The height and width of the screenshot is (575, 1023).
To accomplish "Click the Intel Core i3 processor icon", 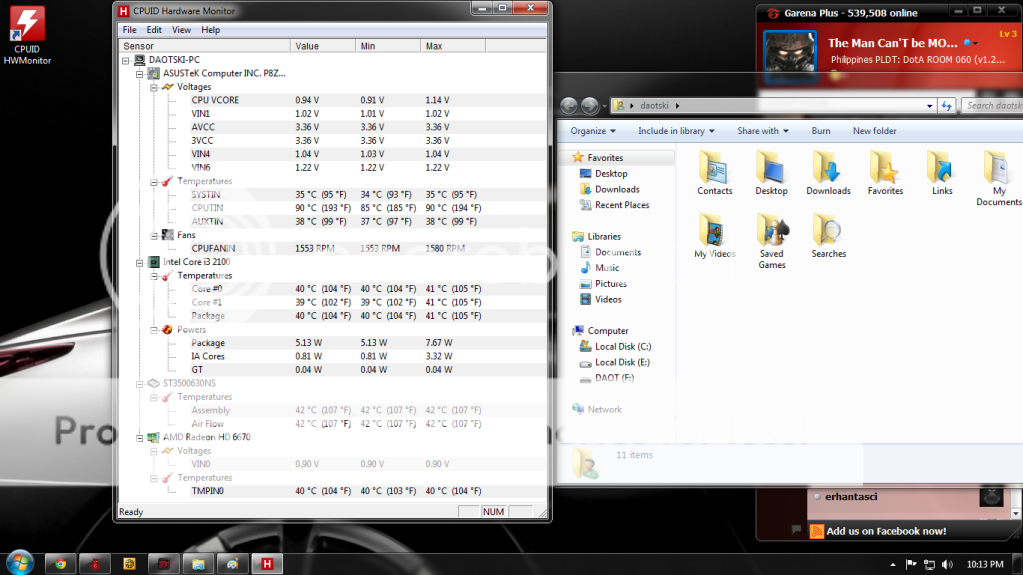I will click(x=153, y=262).
